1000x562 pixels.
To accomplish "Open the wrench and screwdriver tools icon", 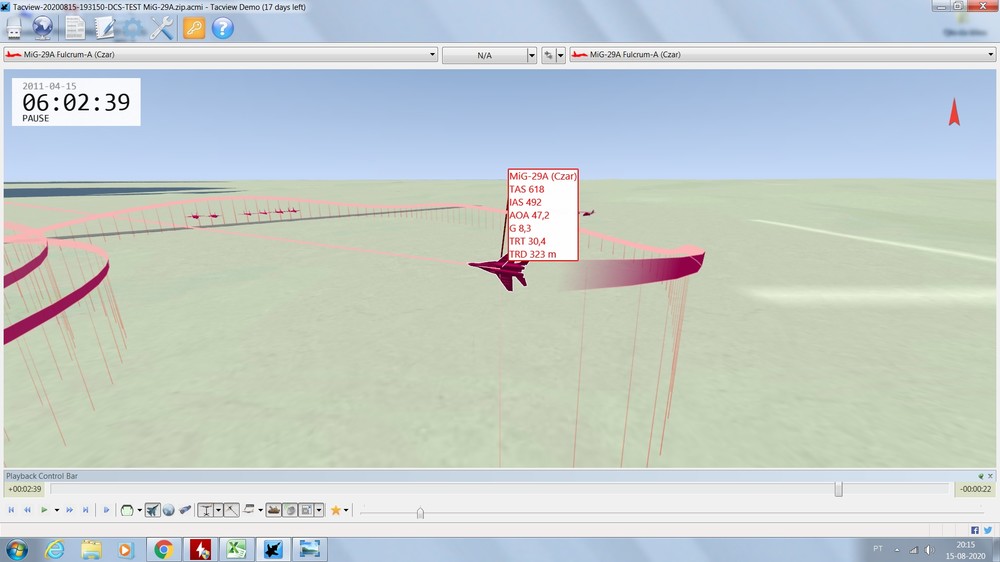I will point(161,28).
